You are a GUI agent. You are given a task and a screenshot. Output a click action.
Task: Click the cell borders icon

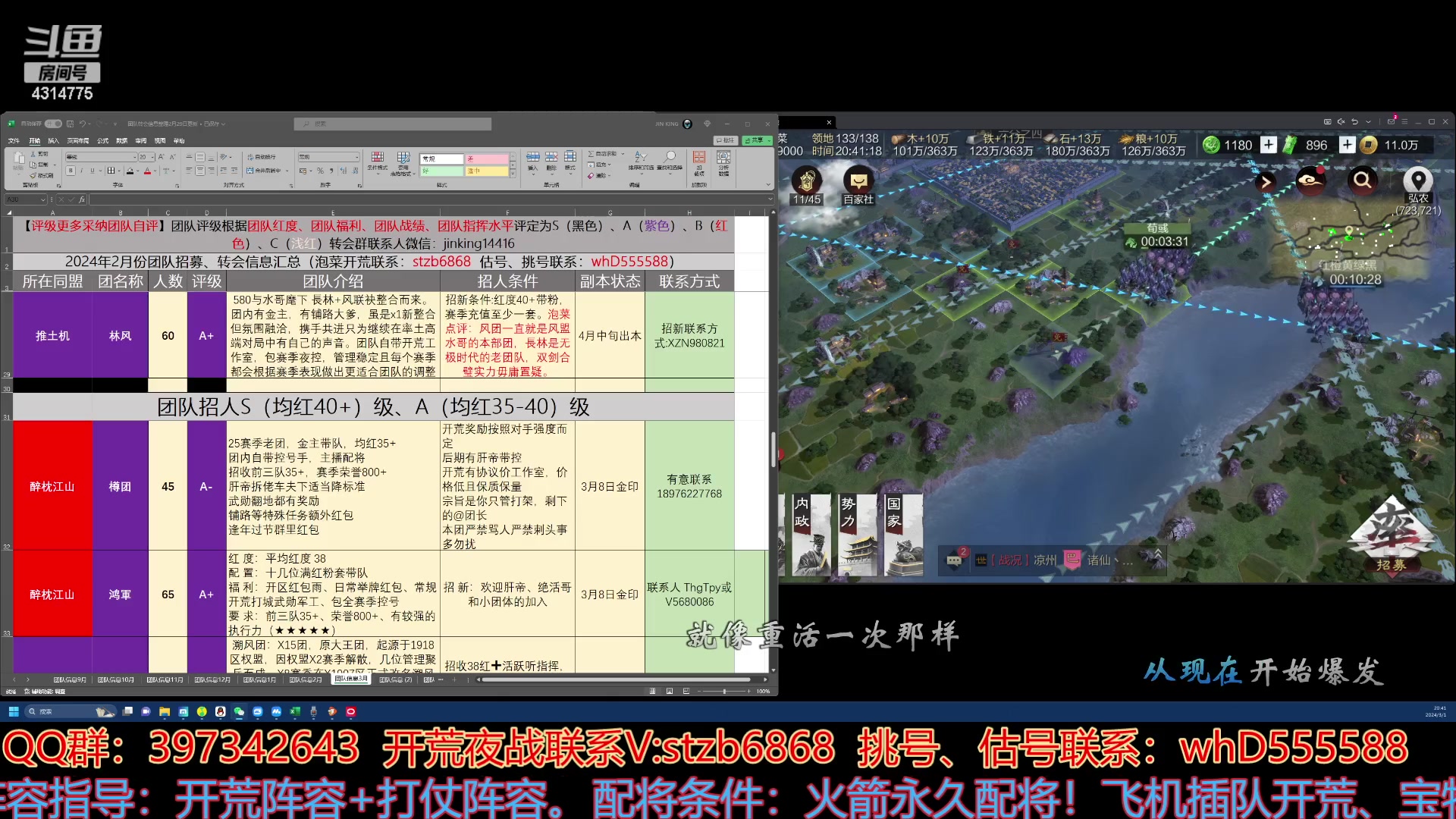point(111,171)
